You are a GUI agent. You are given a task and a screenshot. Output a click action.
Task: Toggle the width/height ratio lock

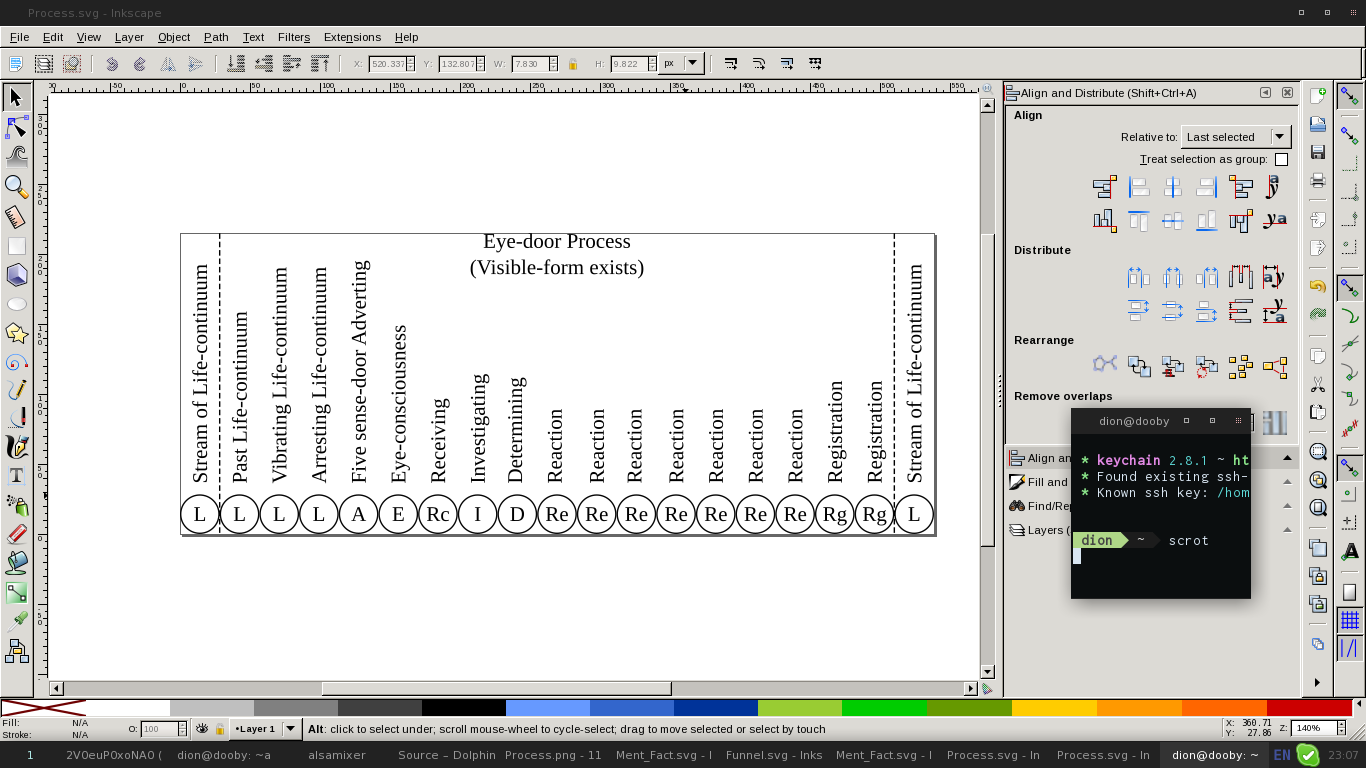click(x=573, y=64)
